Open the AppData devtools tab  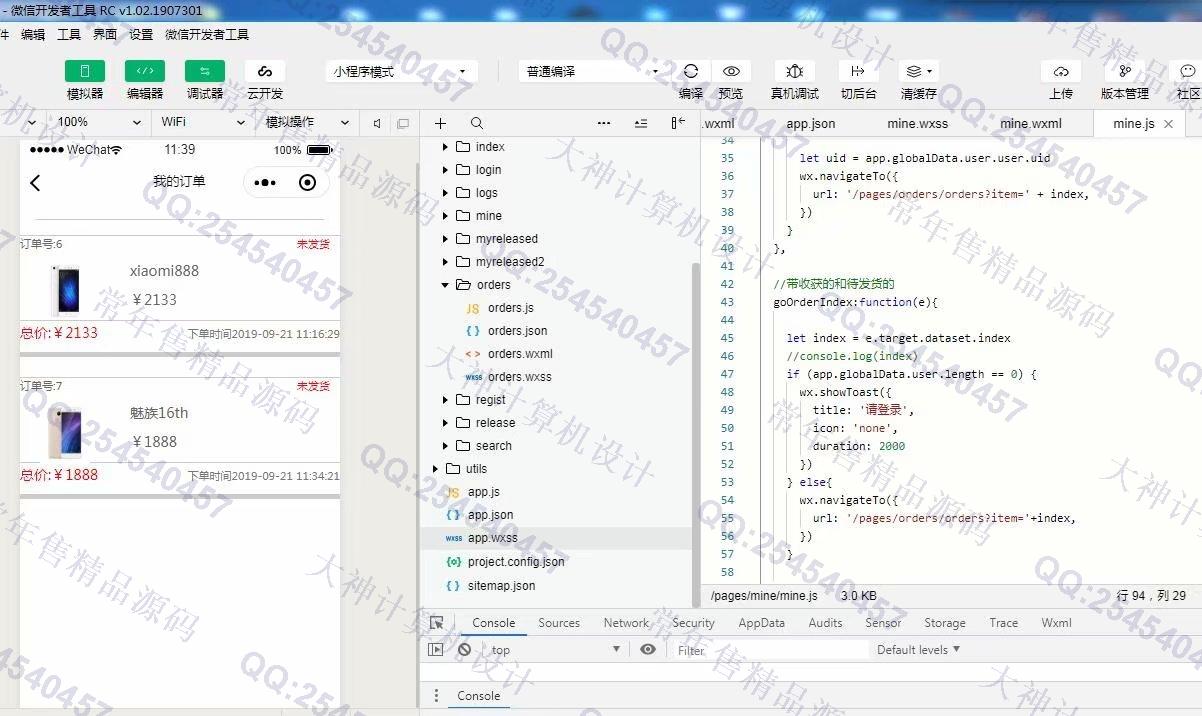pos(762,623)
